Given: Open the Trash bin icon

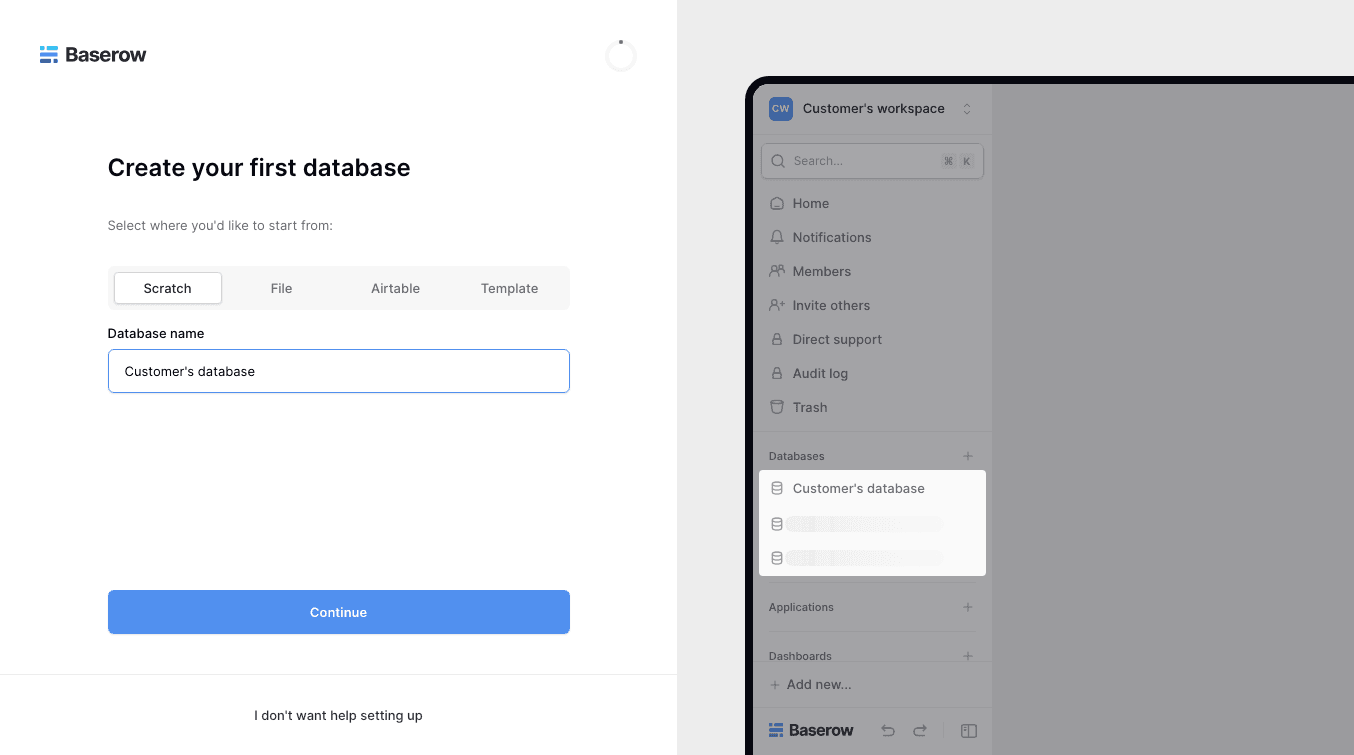Looking at the screenshot, I should [x=777, y=407].
